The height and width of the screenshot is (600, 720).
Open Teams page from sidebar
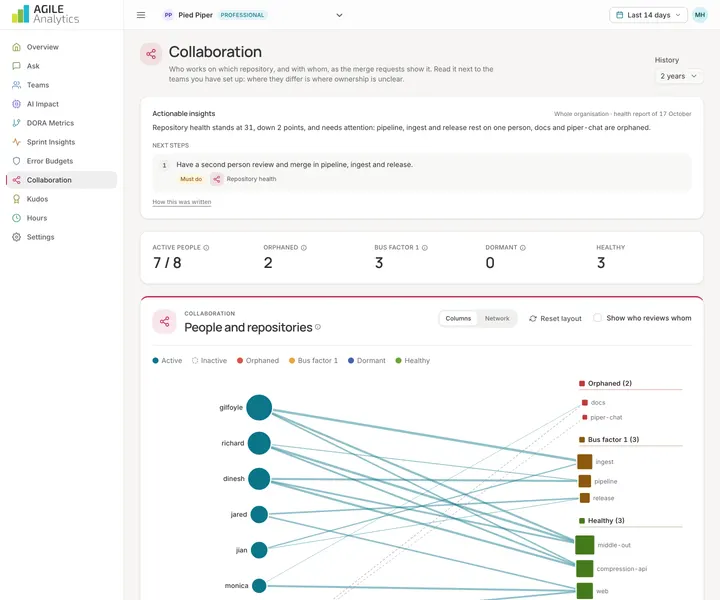pyautogui.click(x=61, y=85)
